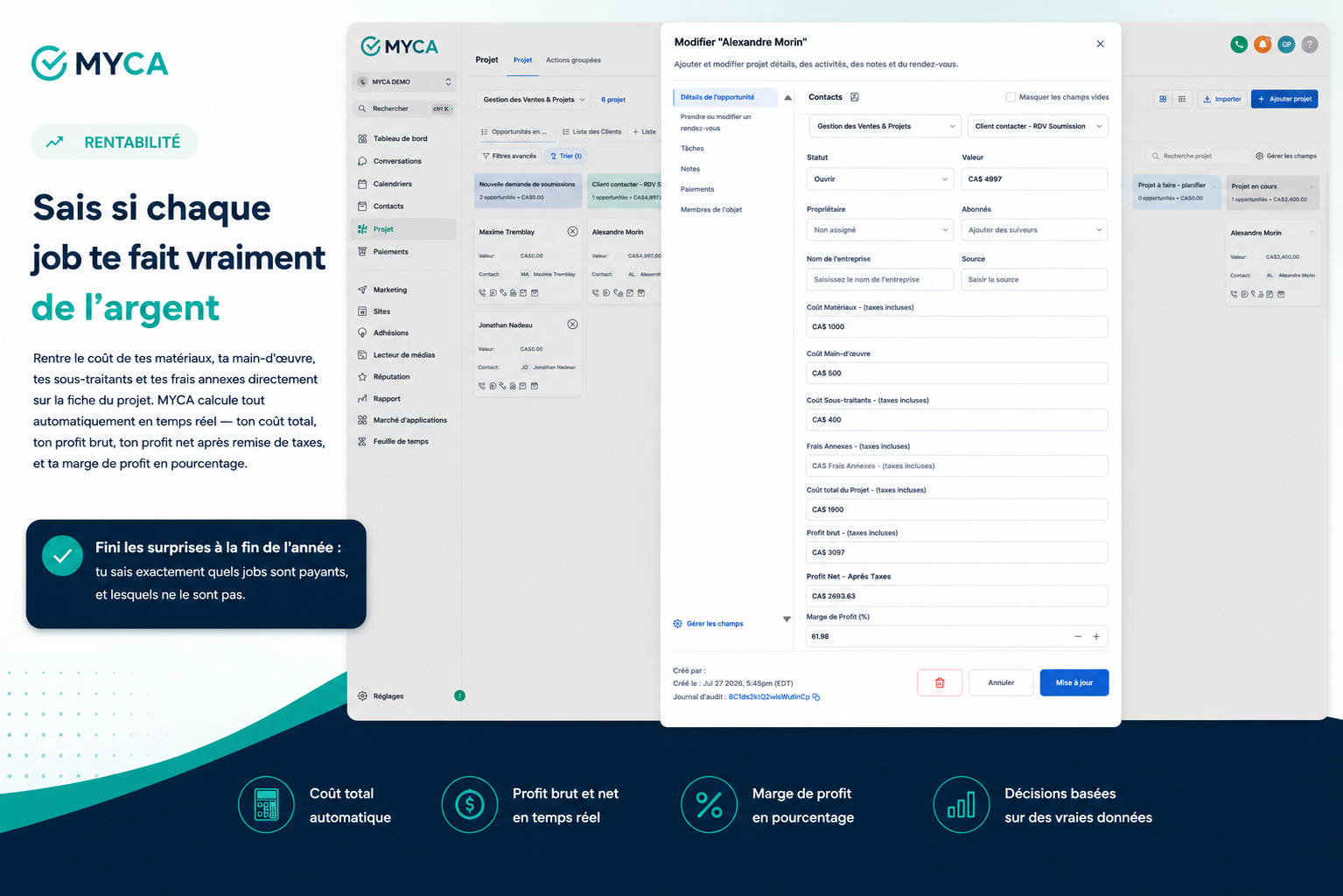Open the Statut dropdown showing Ouvrir
Screen dimensions: 1343x896
click(879, 179)
